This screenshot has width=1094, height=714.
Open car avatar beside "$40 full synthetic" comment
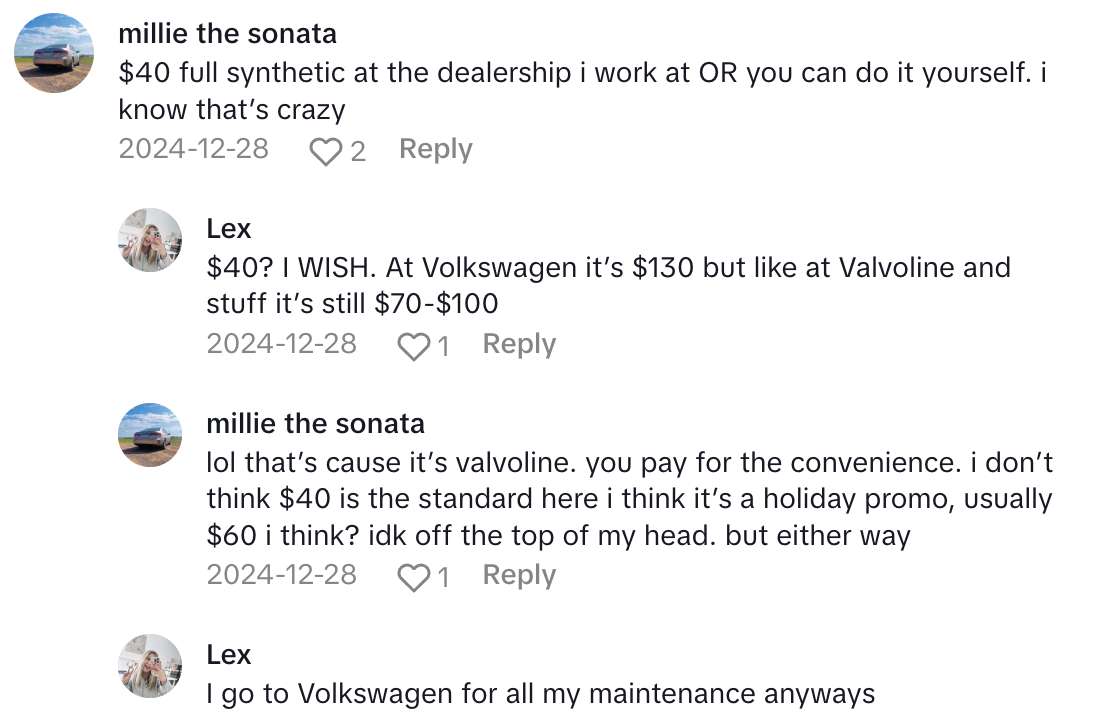click(55, 53)
